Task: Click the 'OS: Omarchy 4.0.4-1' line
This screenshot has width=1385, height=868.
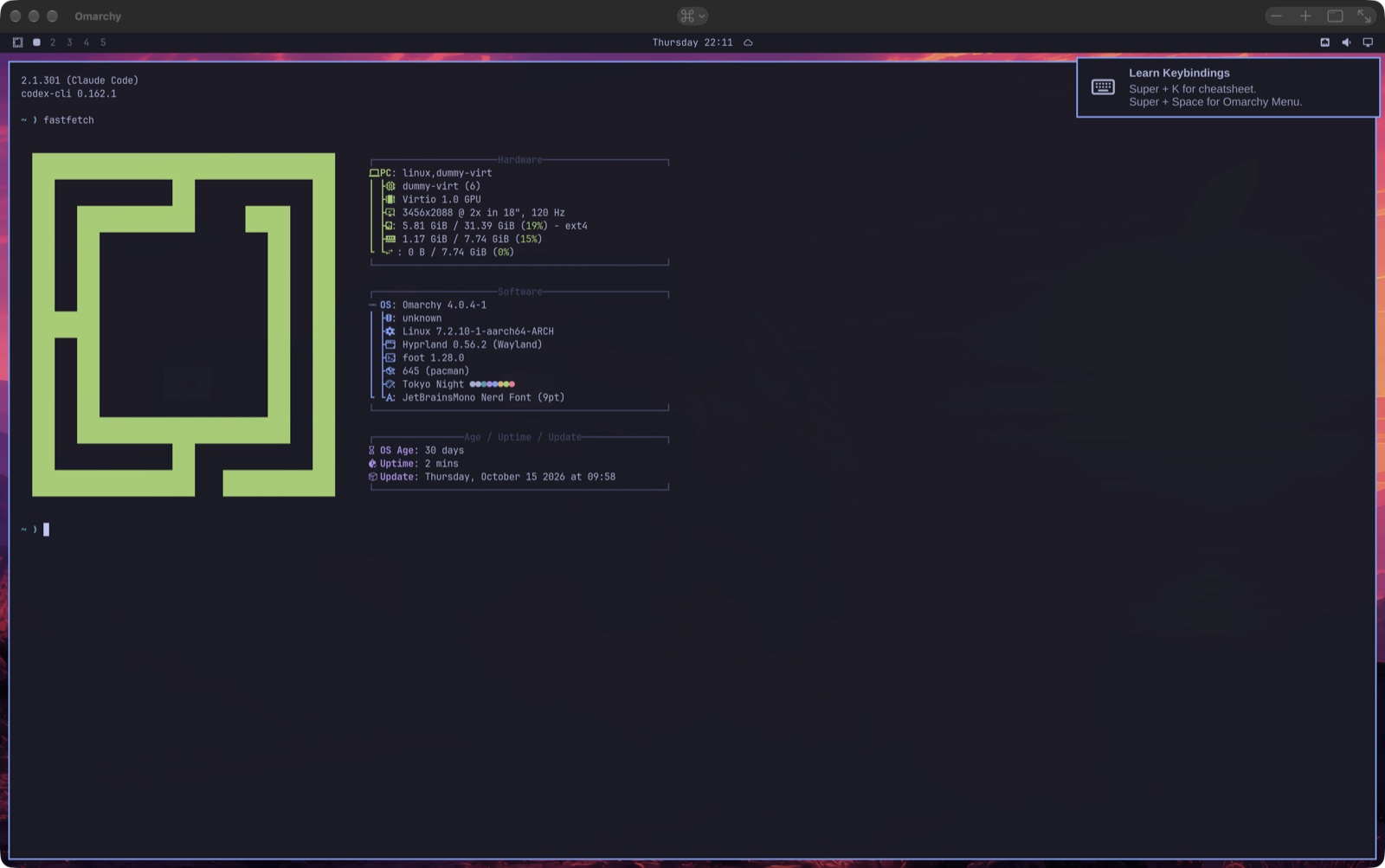Action: coord(433,305)
